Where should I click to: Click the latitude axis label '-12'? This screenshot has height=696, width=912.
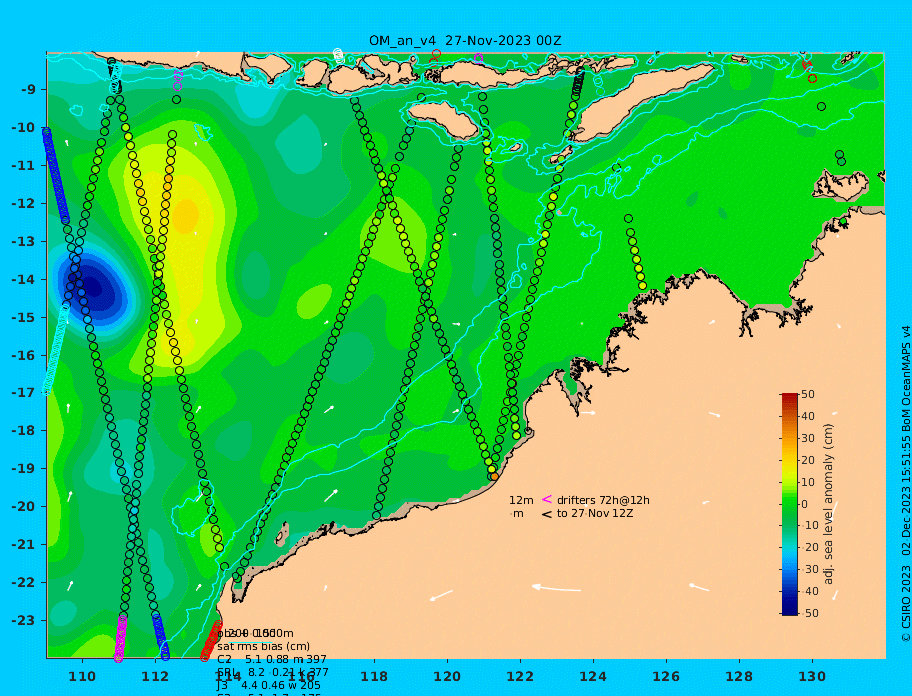pyautogui.click(x=23, y=204)
